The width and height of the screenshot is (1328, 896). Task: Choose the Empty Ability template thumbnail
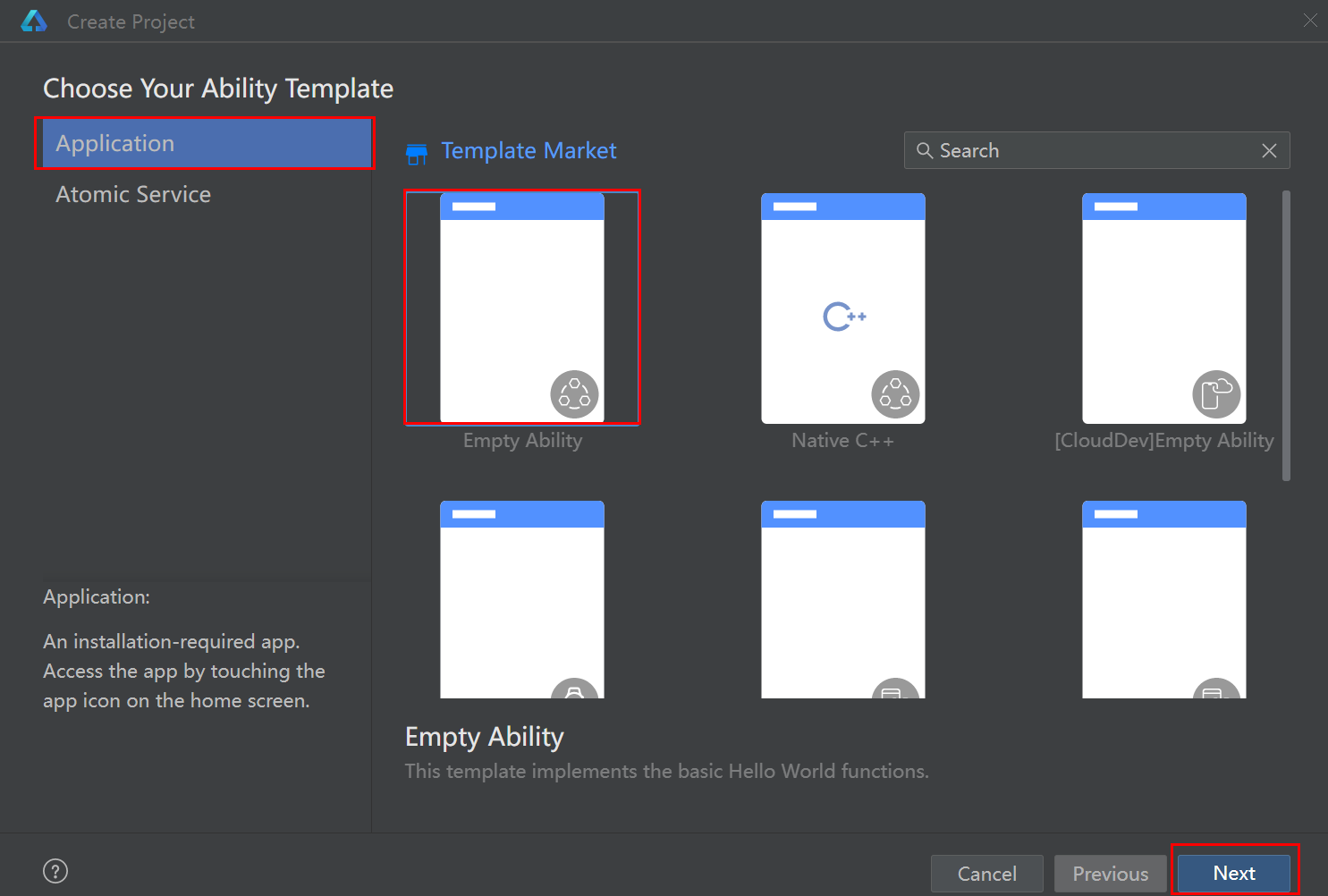click(522, 308)
